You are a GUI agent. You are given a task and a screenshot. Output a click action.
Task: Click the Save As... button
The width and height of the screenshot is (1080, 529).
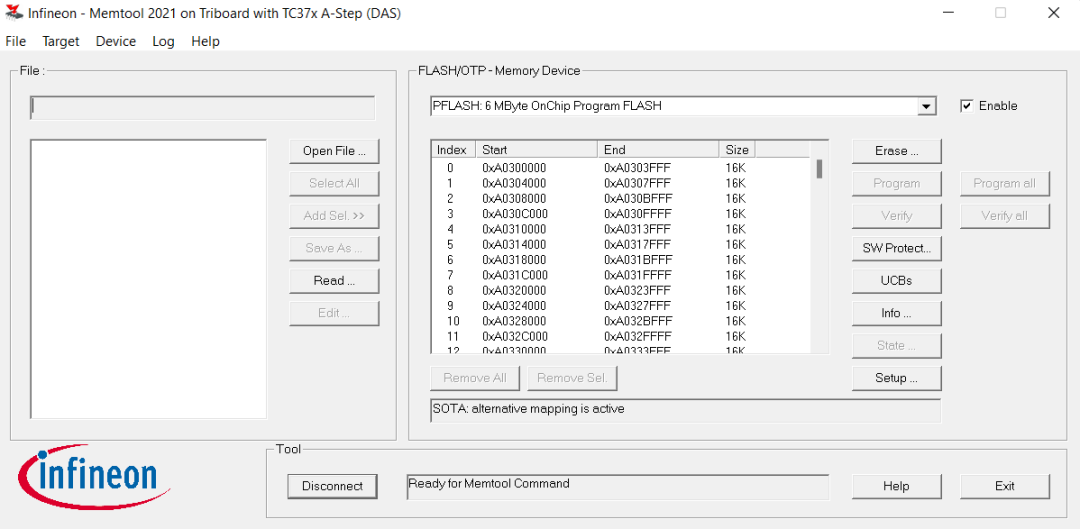coord(334,248)
